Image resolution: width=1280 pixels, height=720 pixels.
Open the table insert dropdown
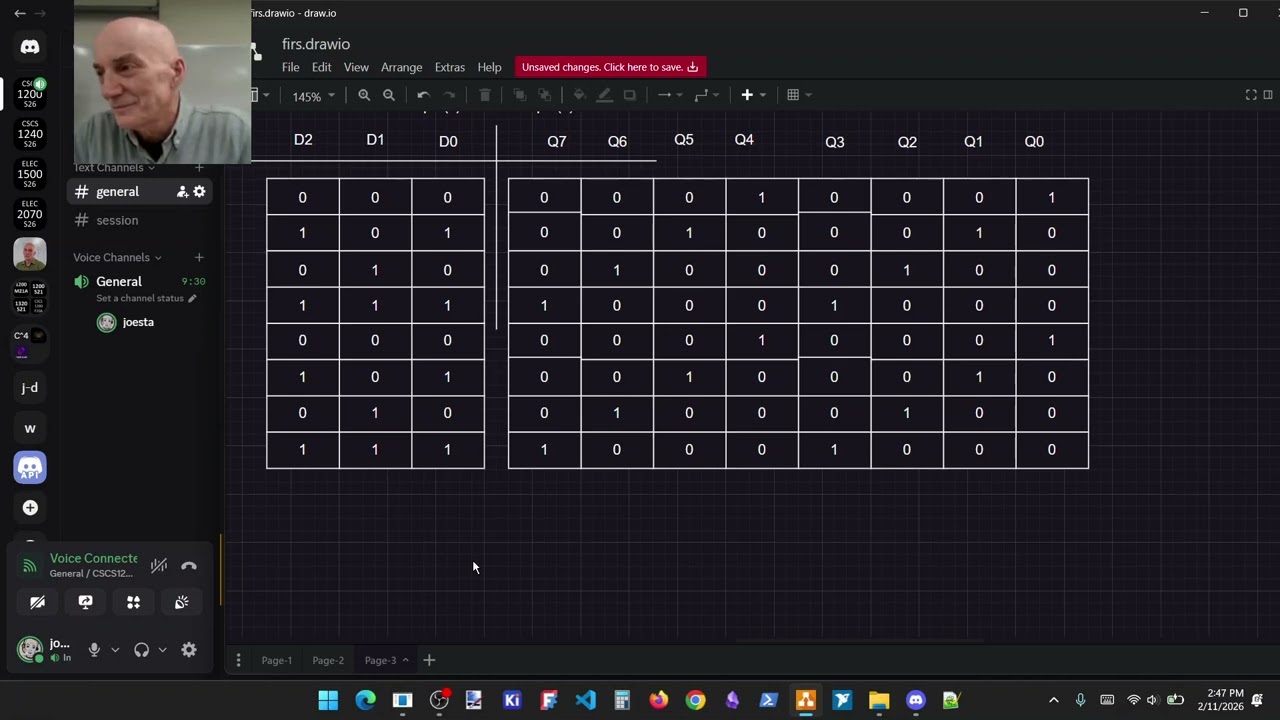(x=799, y=95)
